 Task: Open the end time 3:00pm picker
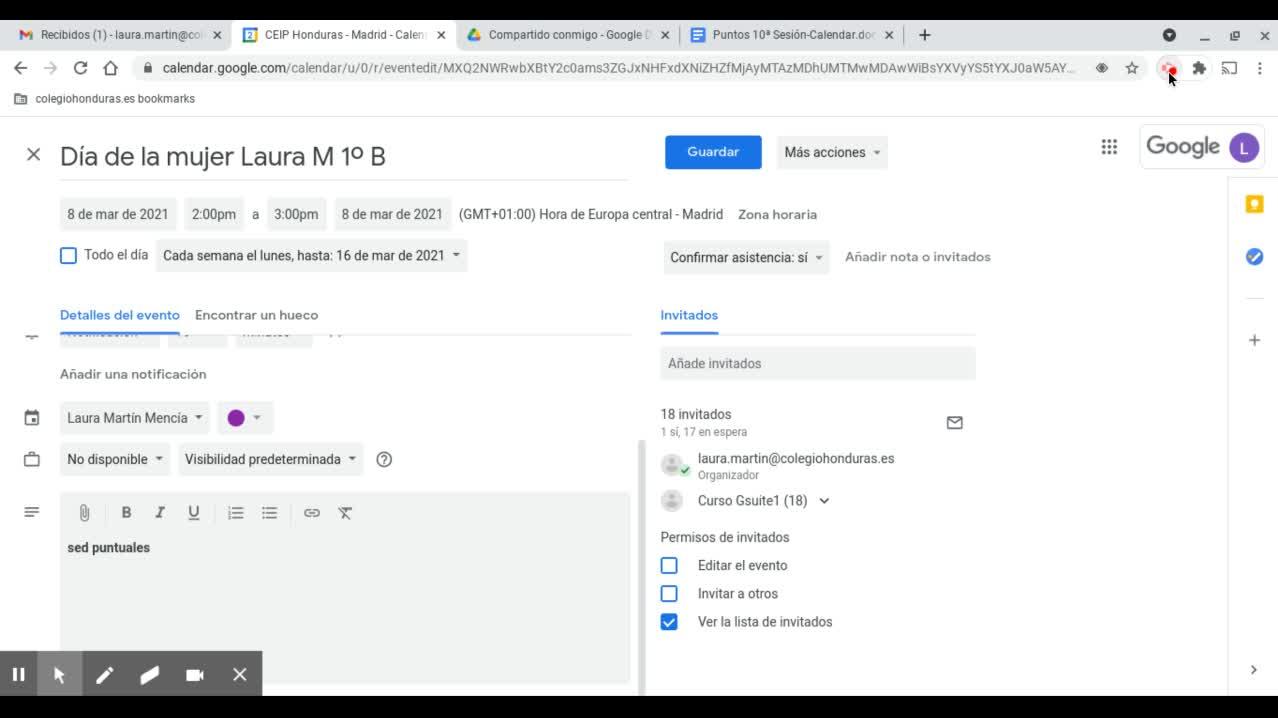296,214
